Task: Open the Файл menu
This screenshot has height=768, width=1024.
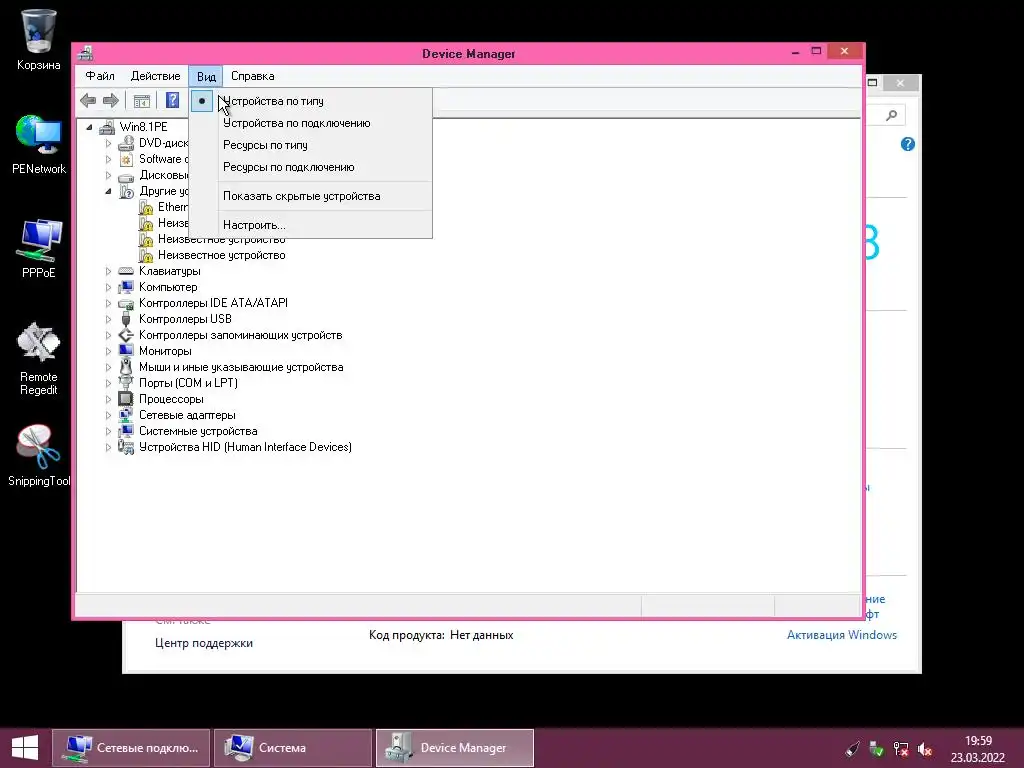Action: coord(100,76)
